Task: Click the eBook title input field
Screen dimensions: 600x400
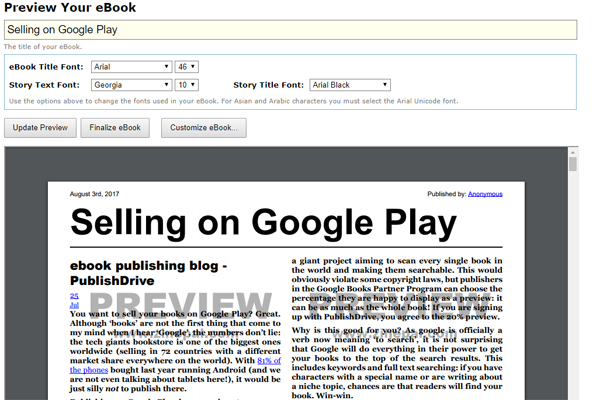Action: (x=290, y=30)
